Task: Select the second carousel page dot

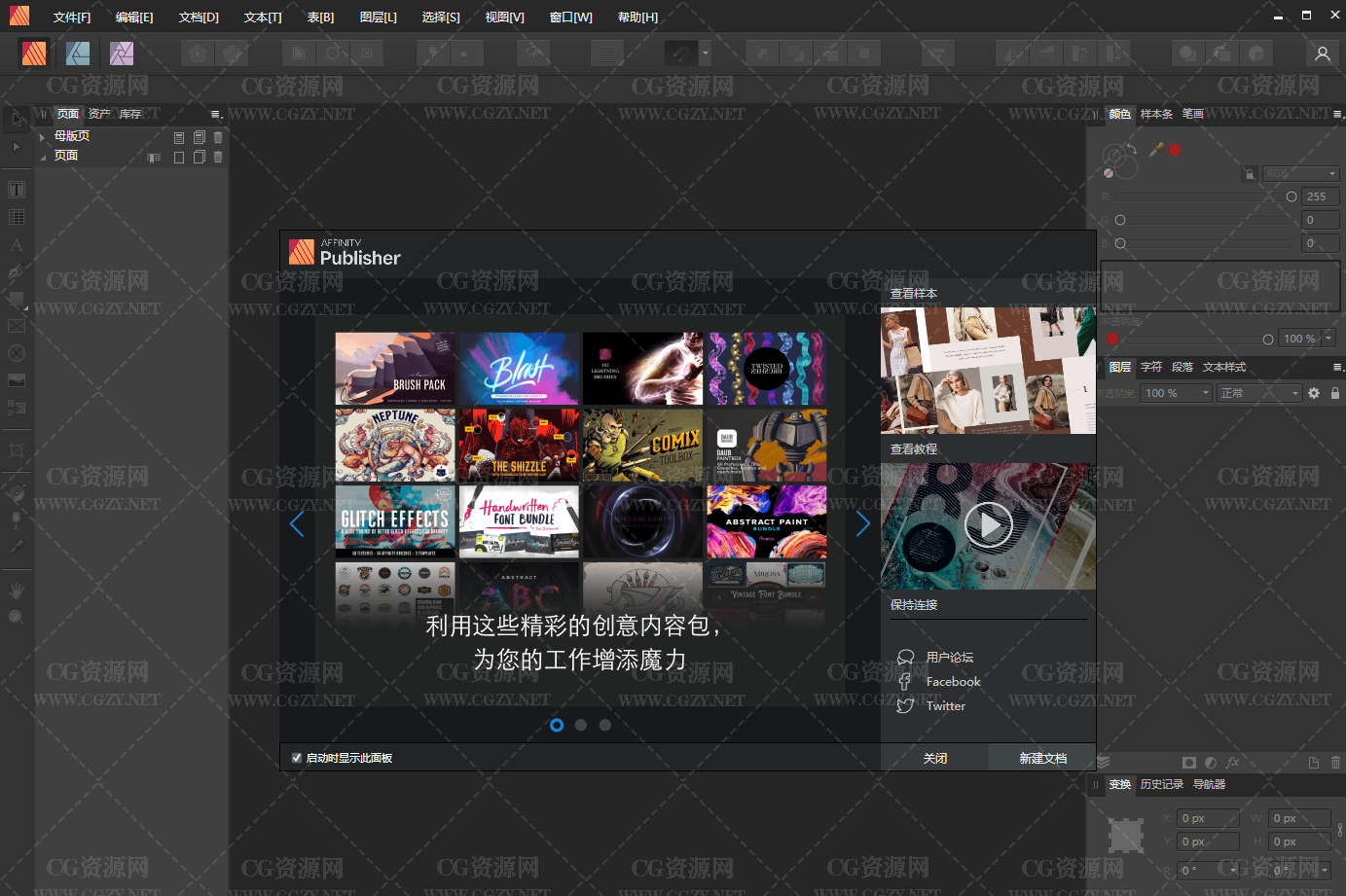Action: click(581, 725)
